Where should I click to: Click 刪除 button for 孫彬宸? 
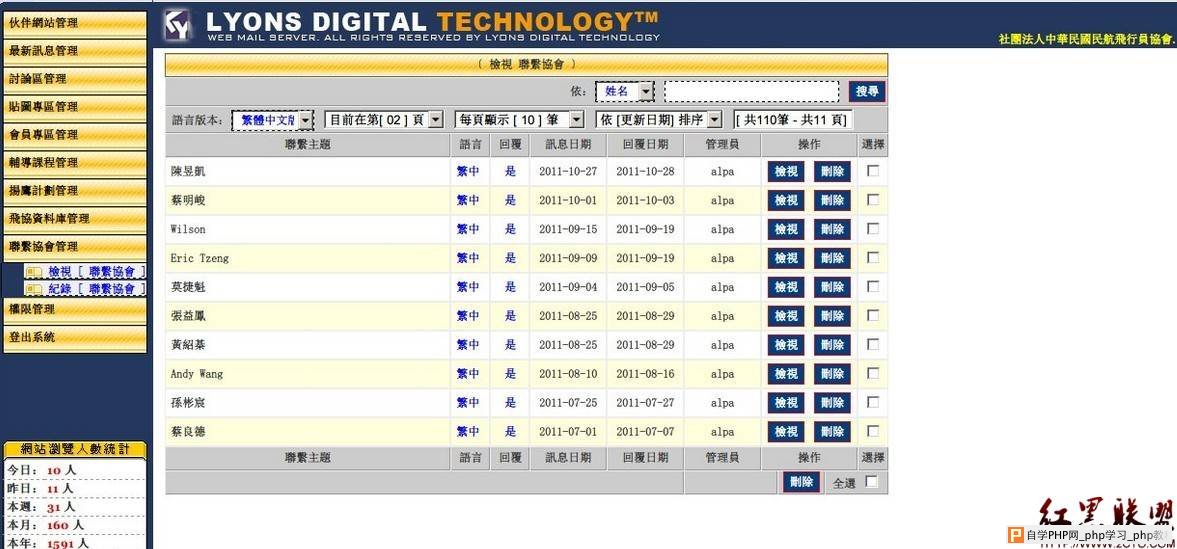tap(832, 403)
